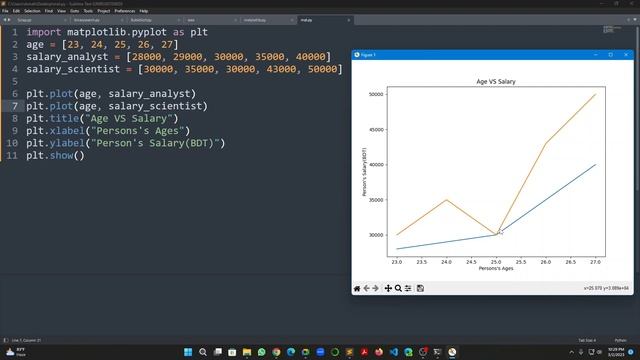Viewport: 640px width, 360px height.
Task: Click the blue analyst salary line end
Action: pos(596,164)
